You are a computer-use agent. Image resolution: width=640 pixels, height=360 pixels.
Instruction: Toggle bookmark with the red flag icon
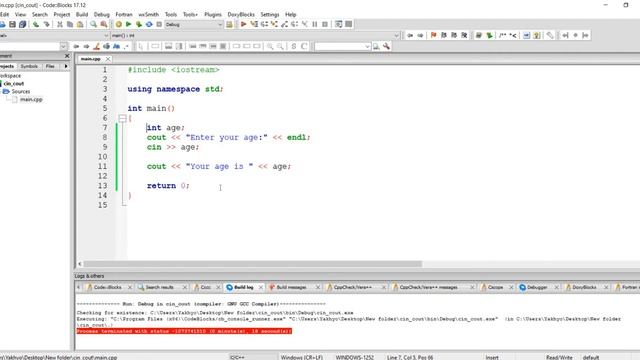pos(433,36)
